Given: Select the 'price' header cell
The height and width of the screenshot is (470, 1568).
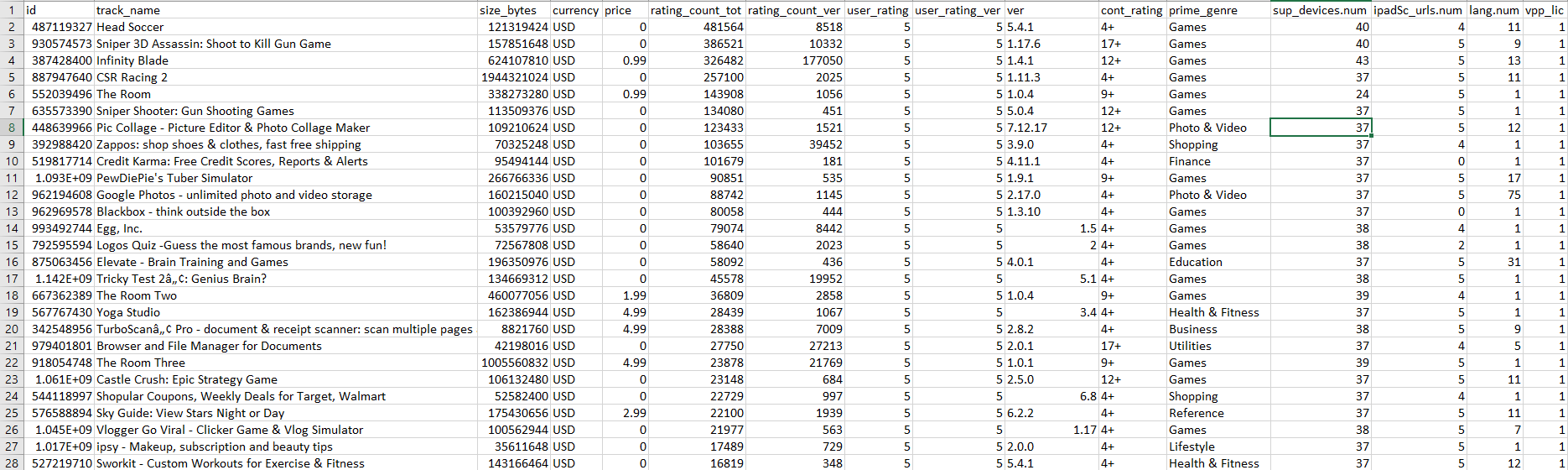Looking at the screenshot, I should pyautogui.click(x=626, y=10).
